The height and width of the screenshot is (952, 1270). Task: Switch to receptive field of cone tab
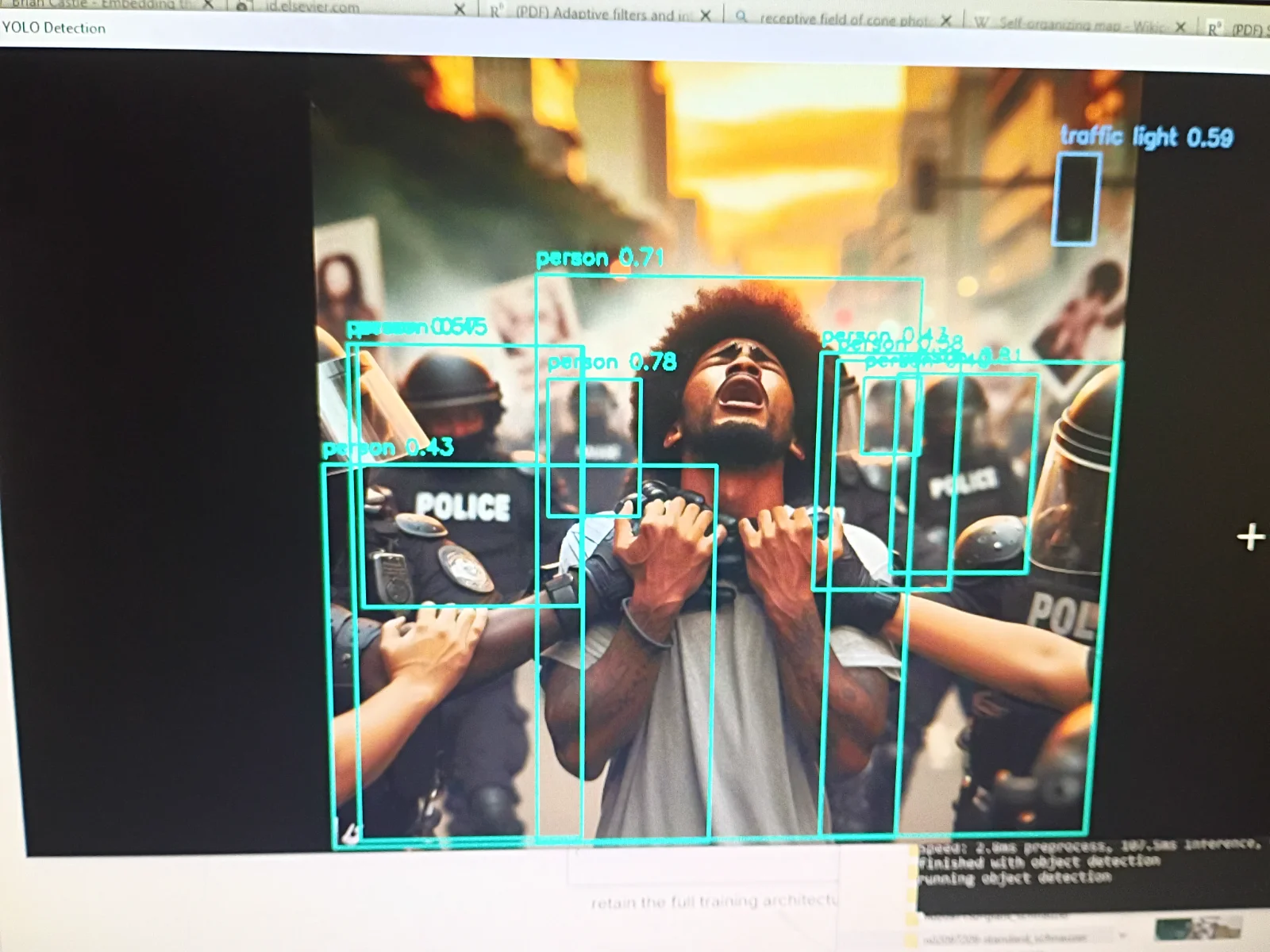pyautogui.click(x=841, y=19)
